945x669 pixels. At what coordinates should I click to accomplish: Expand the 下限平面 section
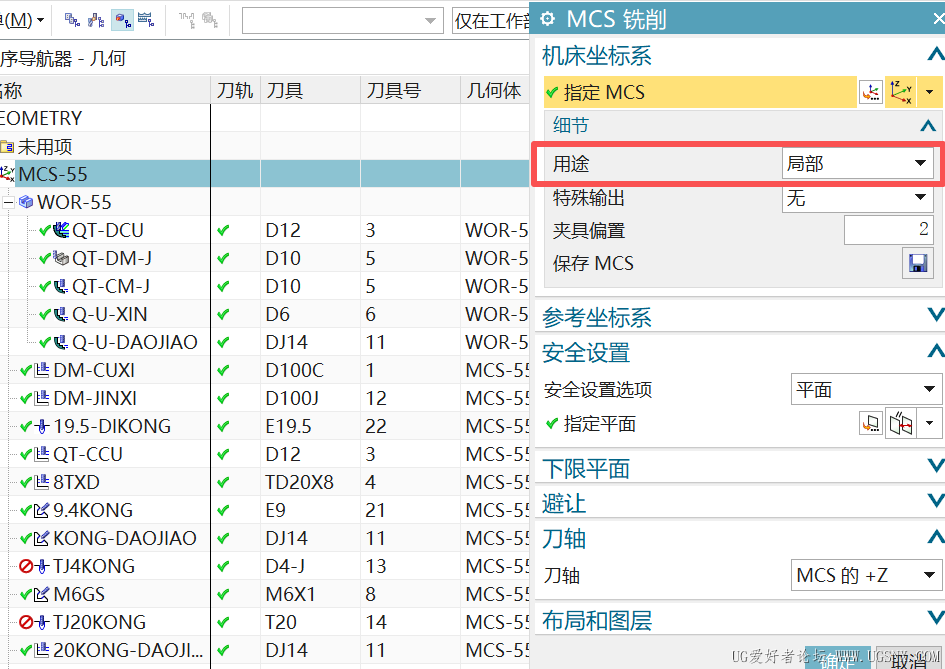[x=935, y=465]
